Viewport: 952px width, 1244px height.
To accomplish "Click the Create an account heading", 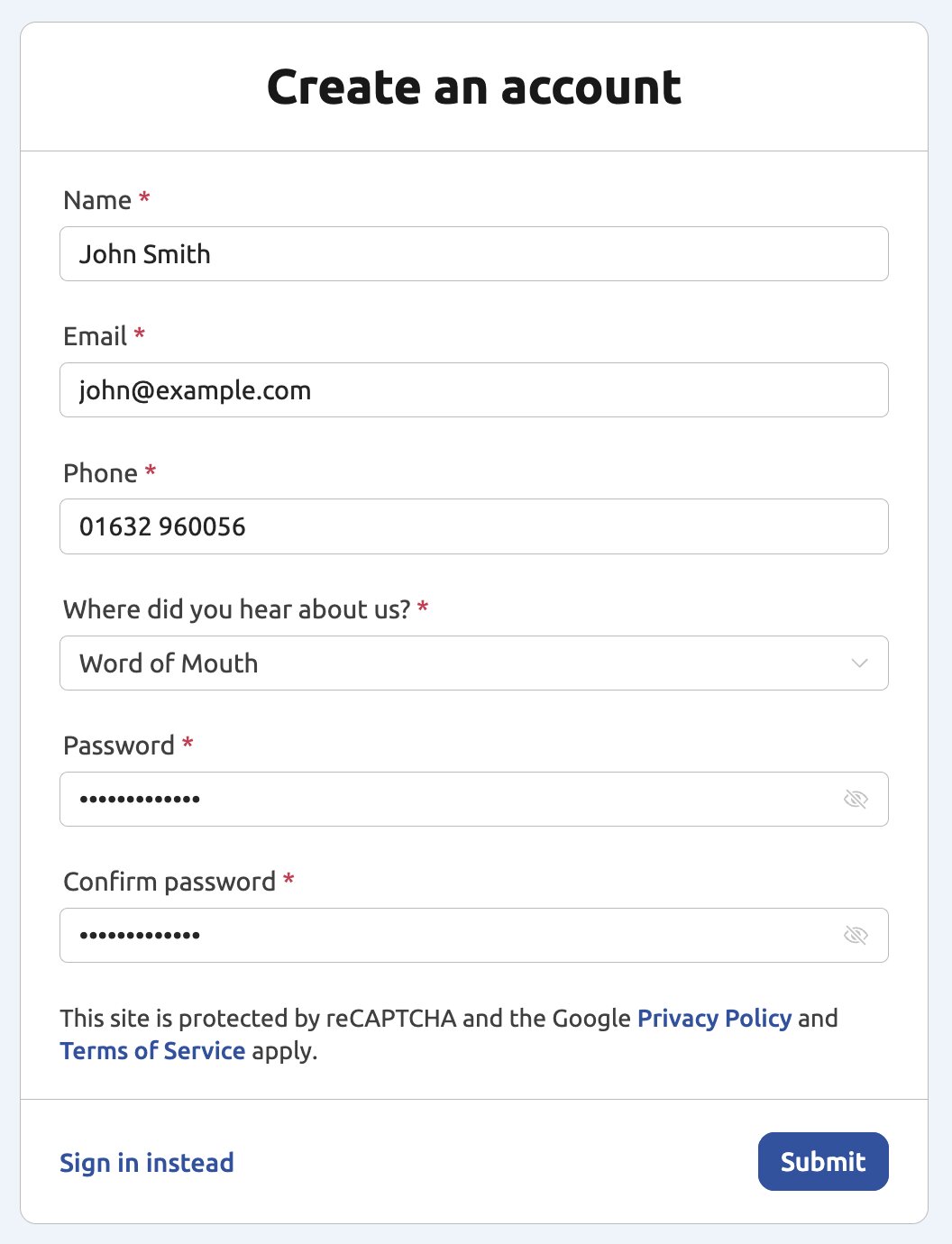I will (474, 87).
